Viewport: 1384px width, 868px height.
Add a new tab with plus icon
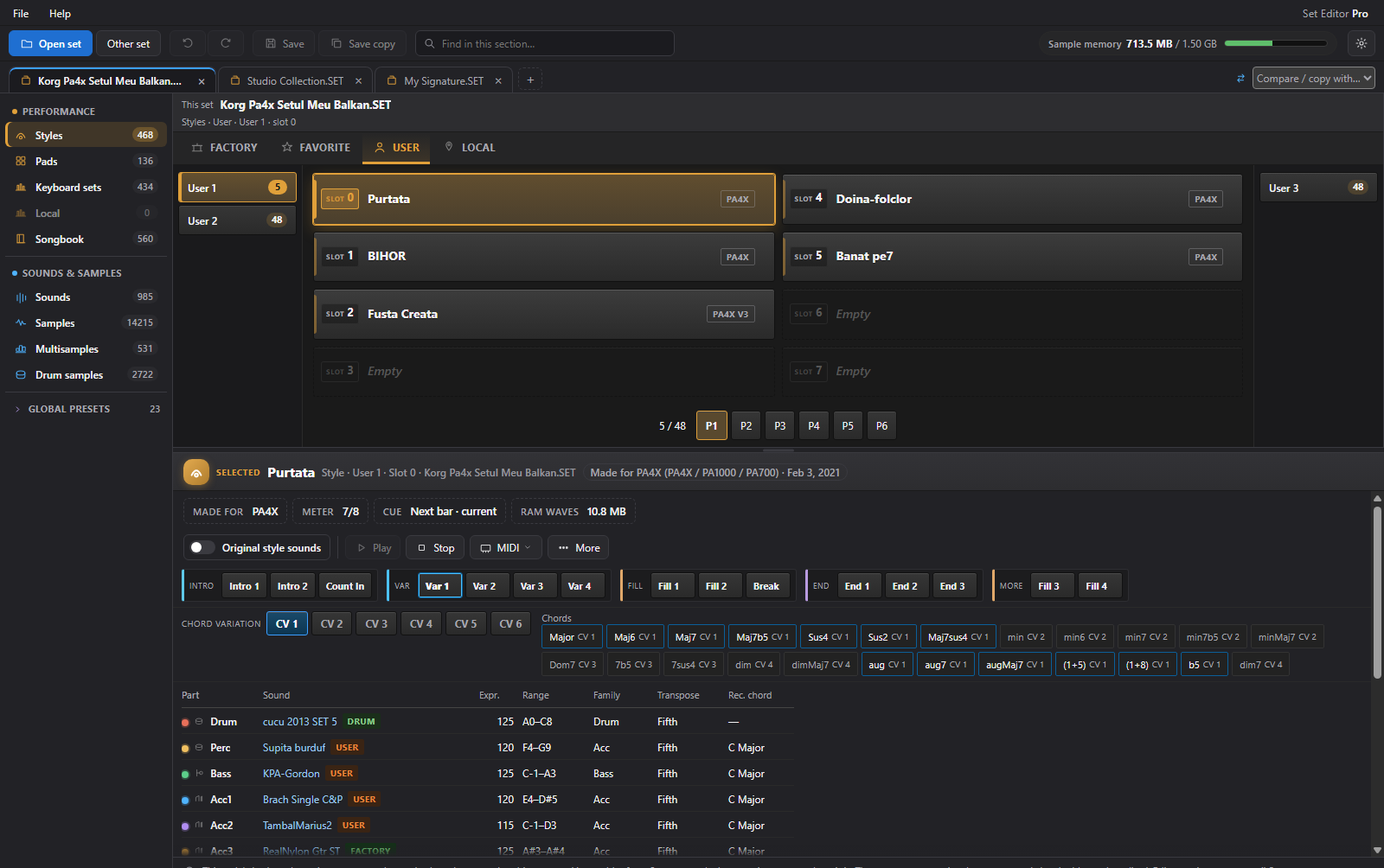pyautogui.click(x=530, y=80)
